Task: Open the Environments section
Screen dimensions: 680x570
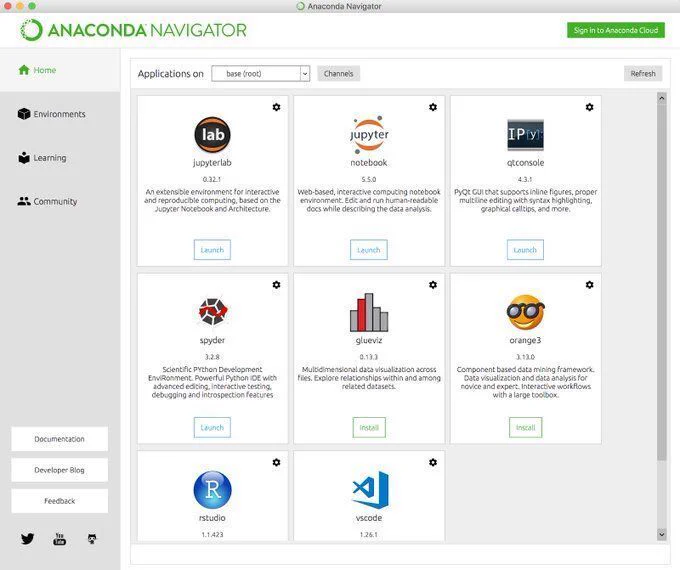Action: pyautogui.click(x=52, y=114)
